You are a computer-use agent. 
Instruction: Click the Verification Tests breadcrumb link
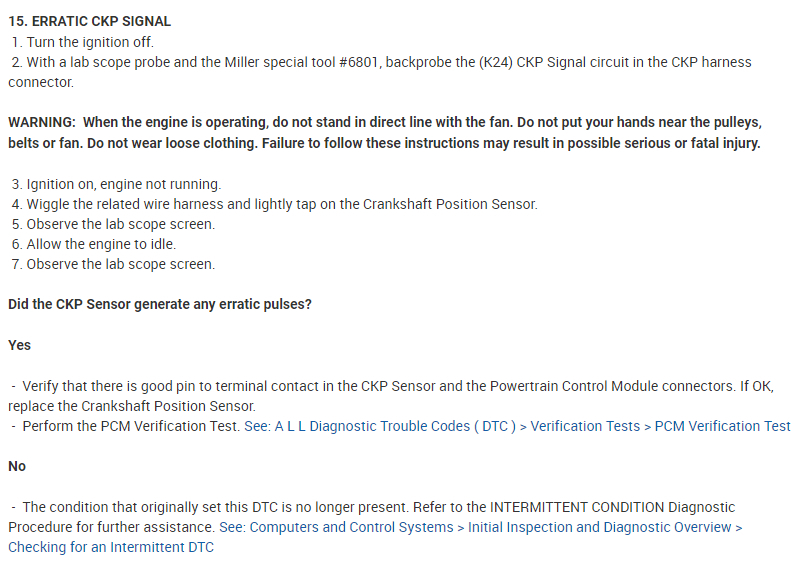[x=585, y=426]
